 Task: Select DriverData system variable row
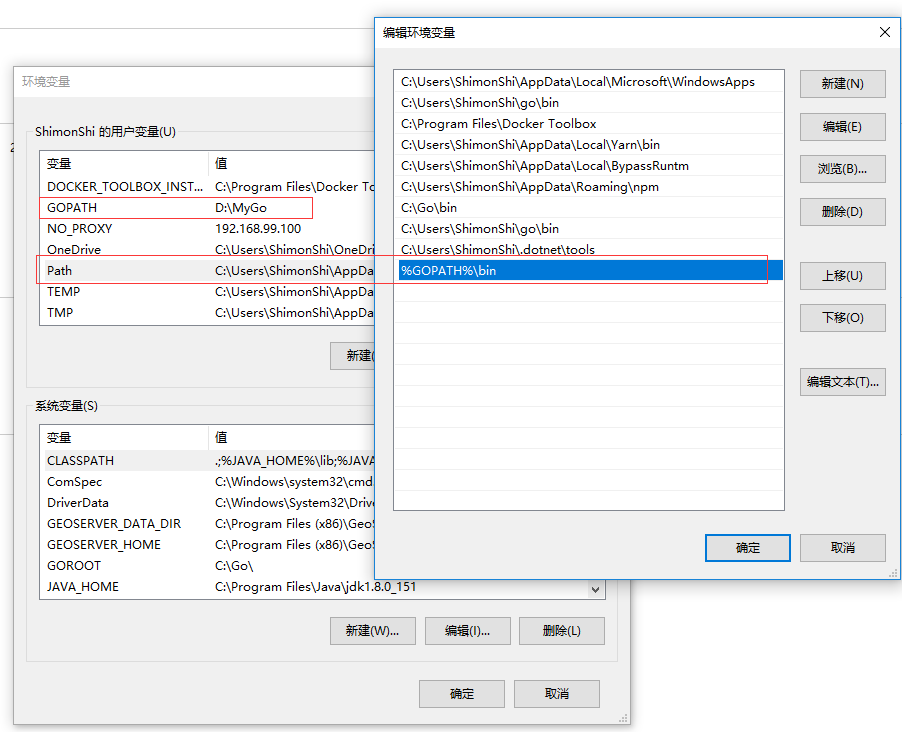[207, 502]
